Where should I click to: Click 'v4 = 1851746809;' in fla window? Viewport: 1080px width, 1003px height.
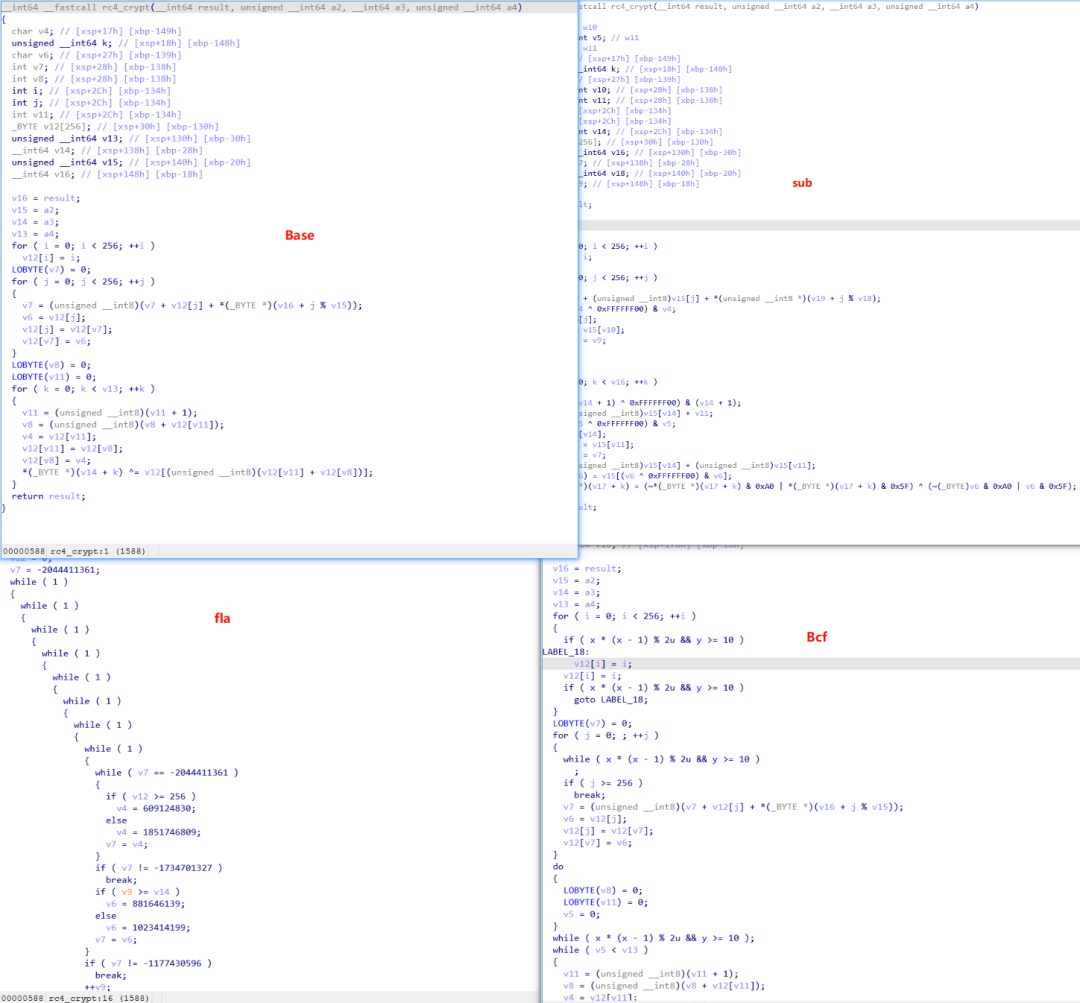(x=158, y=832)
